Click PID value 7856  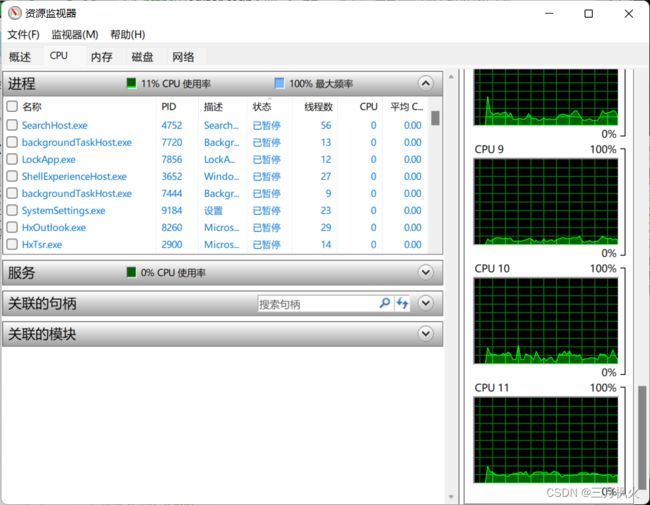pos(172,159)
